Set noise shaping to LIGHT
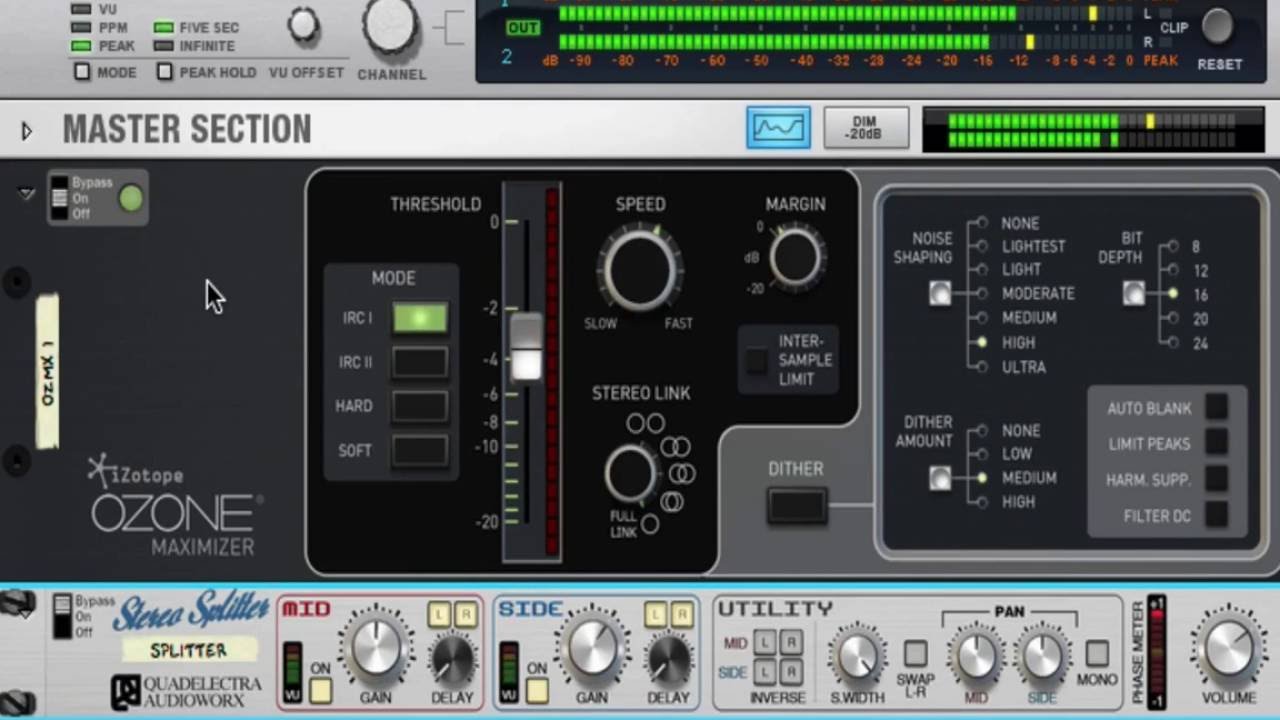 983,269
